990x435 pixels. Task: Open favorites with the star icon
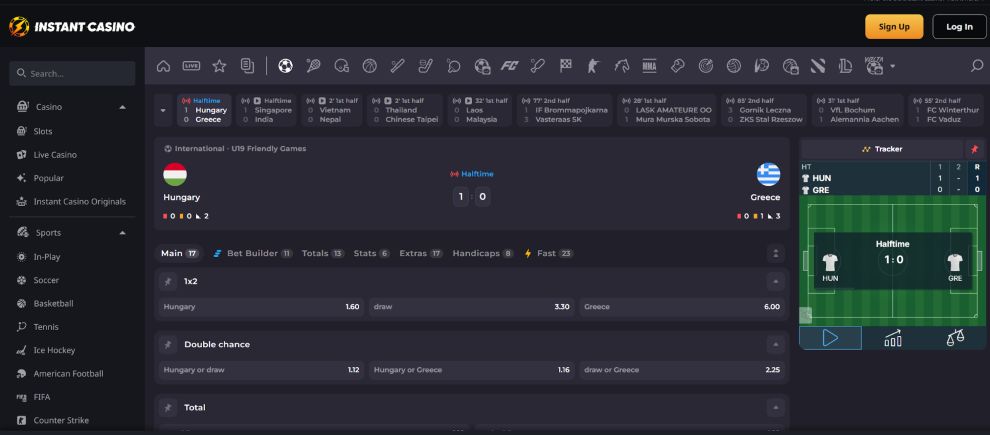point(218,67)
